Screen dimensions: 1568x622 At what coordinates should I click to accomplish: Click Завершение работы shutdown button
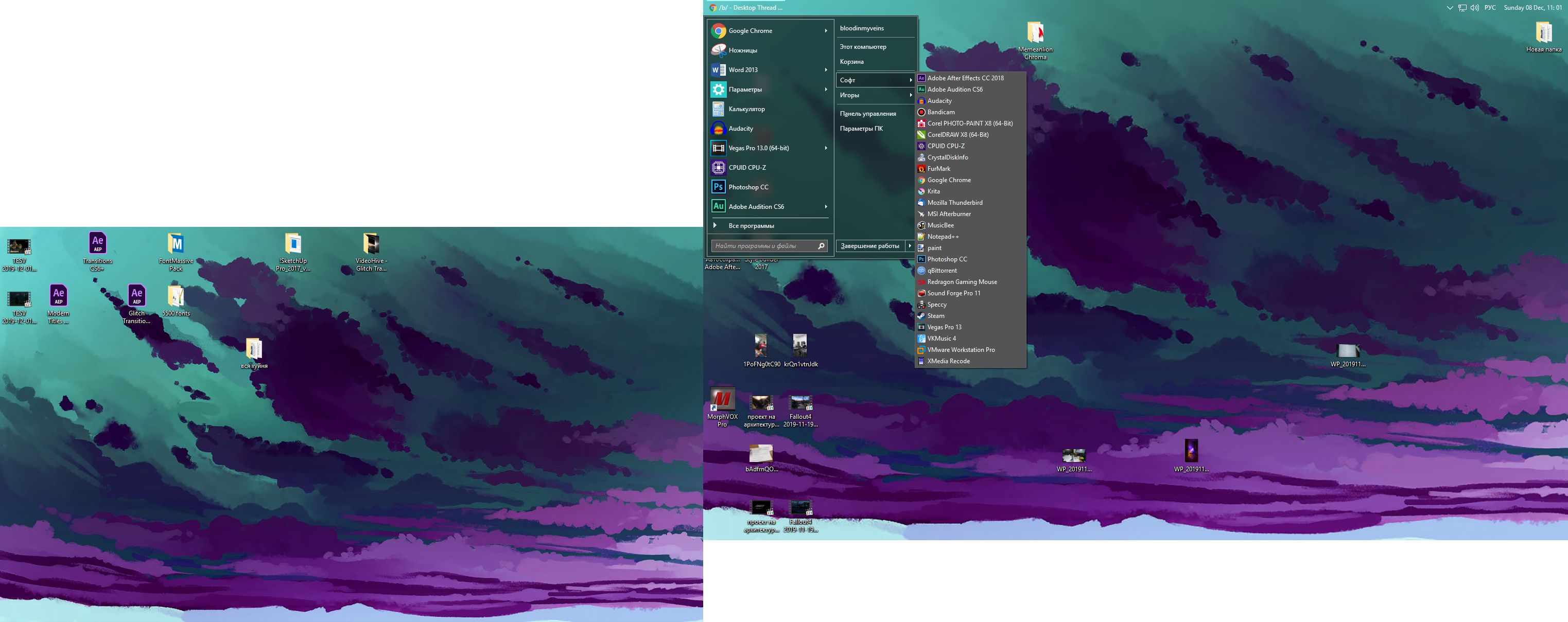click(870, 246)
